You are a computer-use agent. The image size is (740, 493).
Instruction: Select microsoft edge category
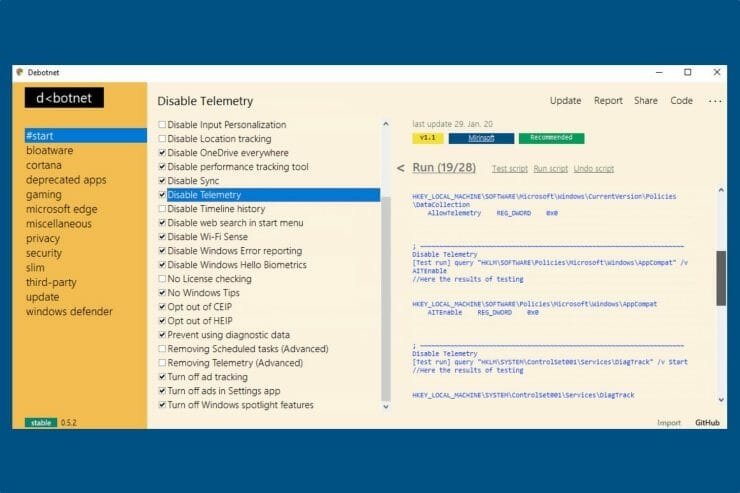[x=62, y=209]
